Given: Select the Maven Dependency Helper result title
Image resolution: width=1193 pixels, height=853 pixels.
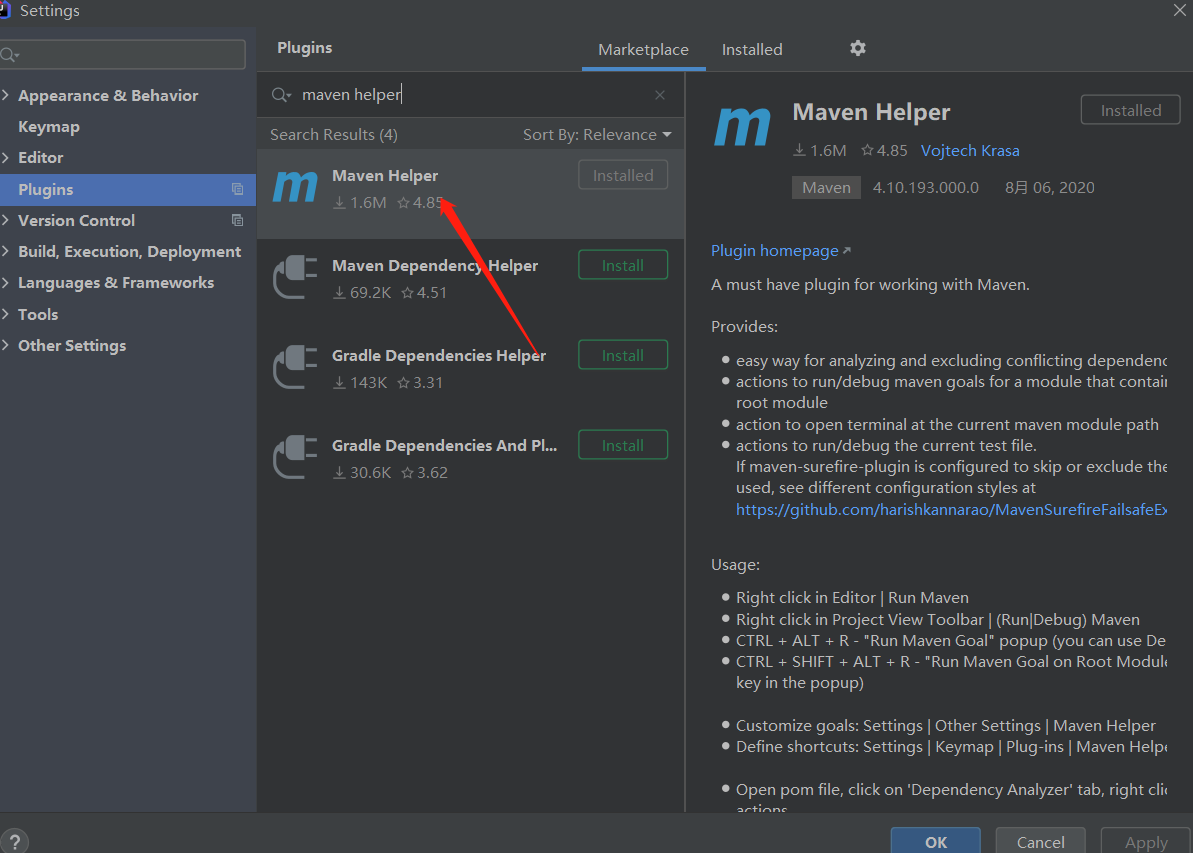Looking at the screenshot, I should tap(434, 266).
